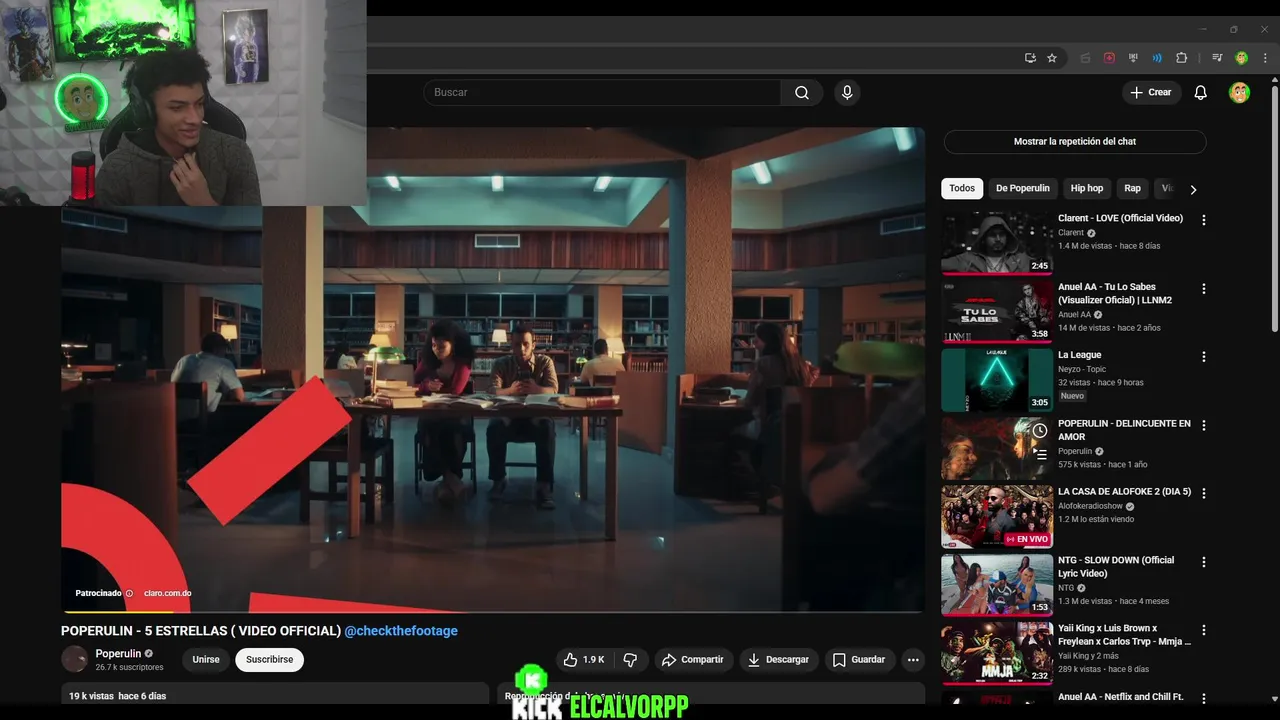Screen dimensions: 1280x720
Task: Select the Rap filter chip
Action: (1132, 188)
